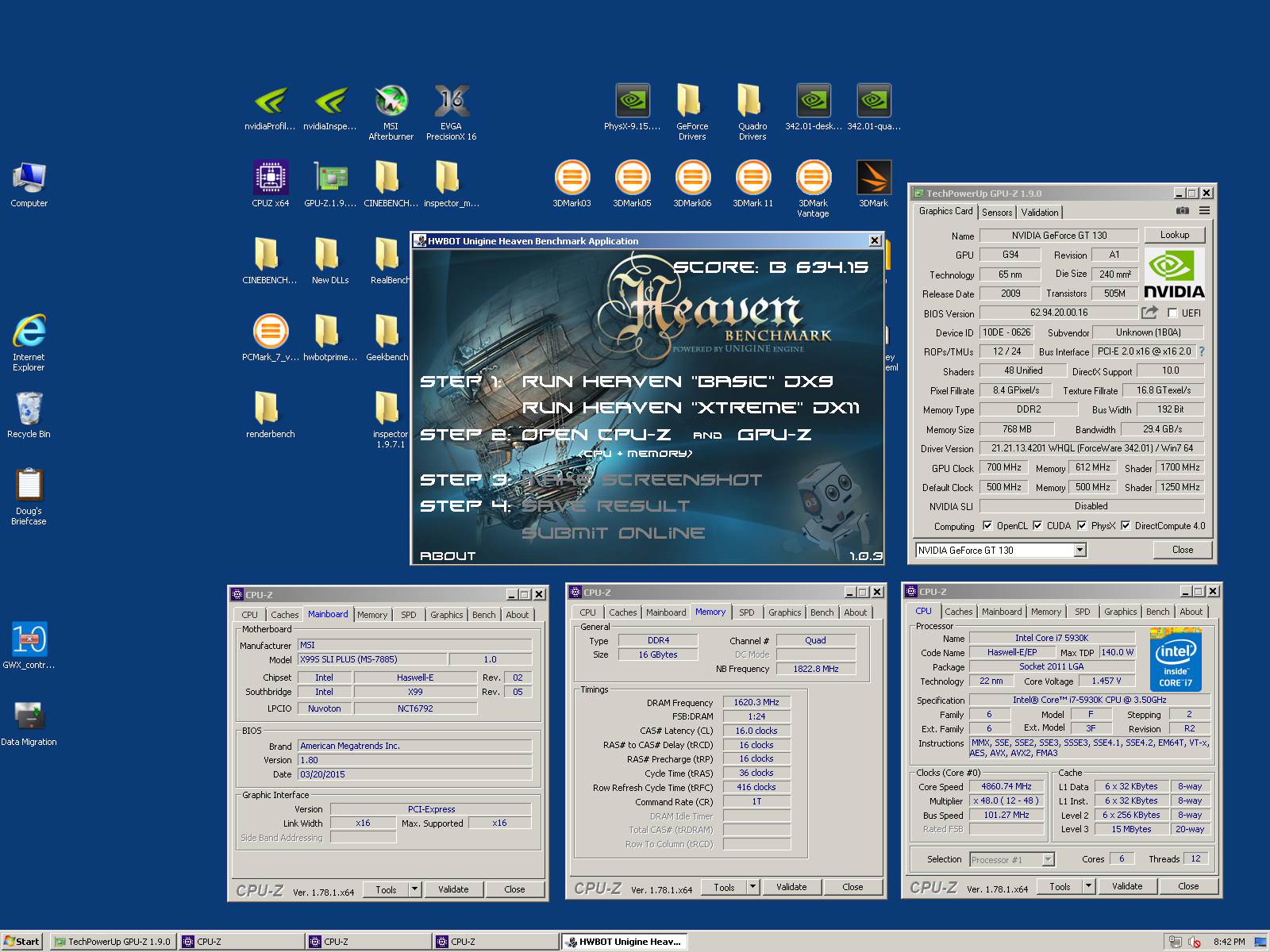Open the PhysX-9.15 installer icon
The height and width of the screenshot is (952, 1270).
pyautogui.click(x=632, y=109)
